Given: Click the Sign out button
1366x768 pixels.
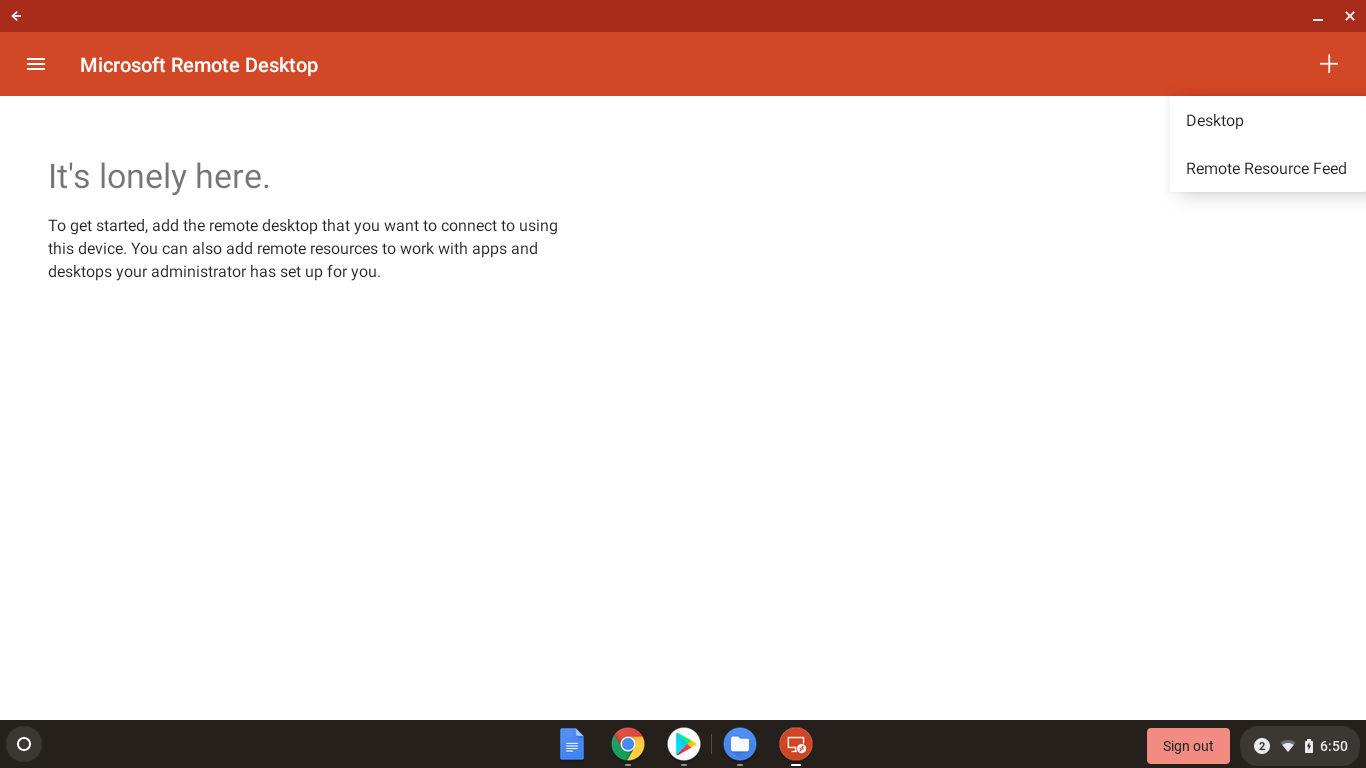Looking at the screenshot, I should (1188, 746).
